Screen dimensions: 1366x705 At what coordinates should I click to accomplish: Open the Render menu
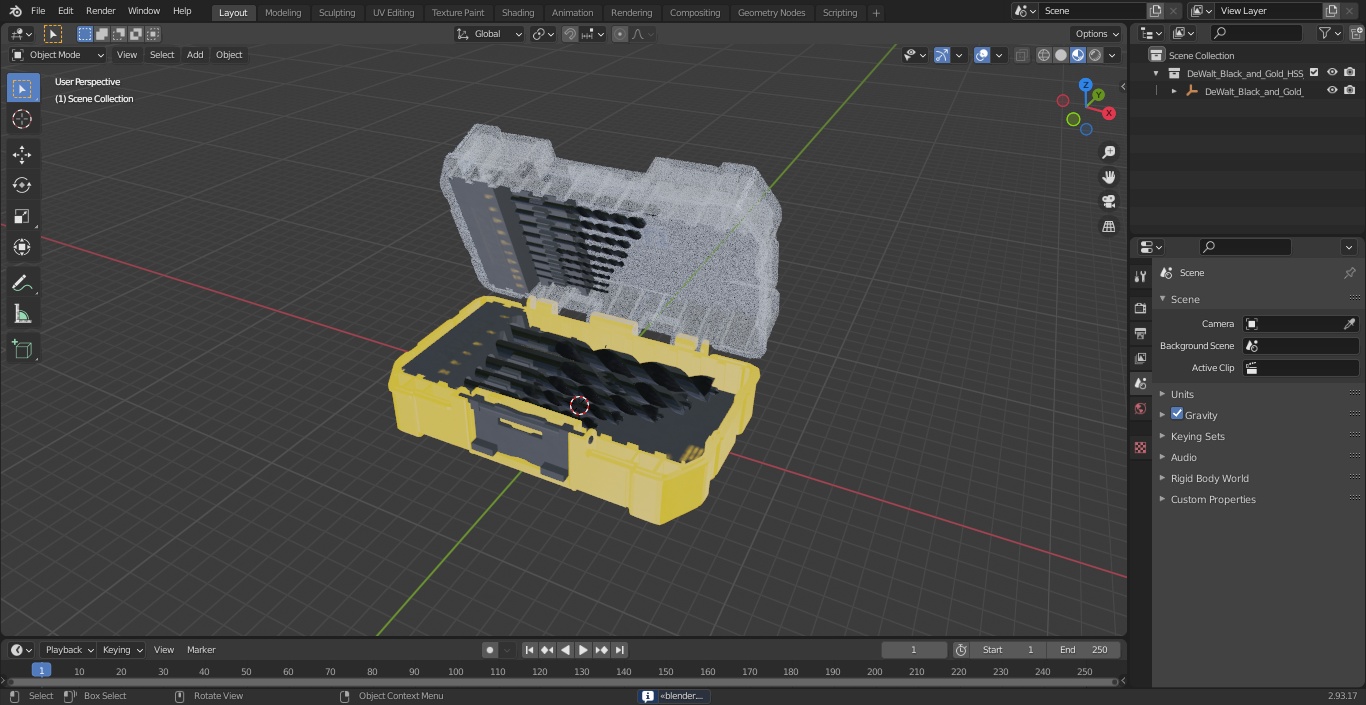(100, 11)
